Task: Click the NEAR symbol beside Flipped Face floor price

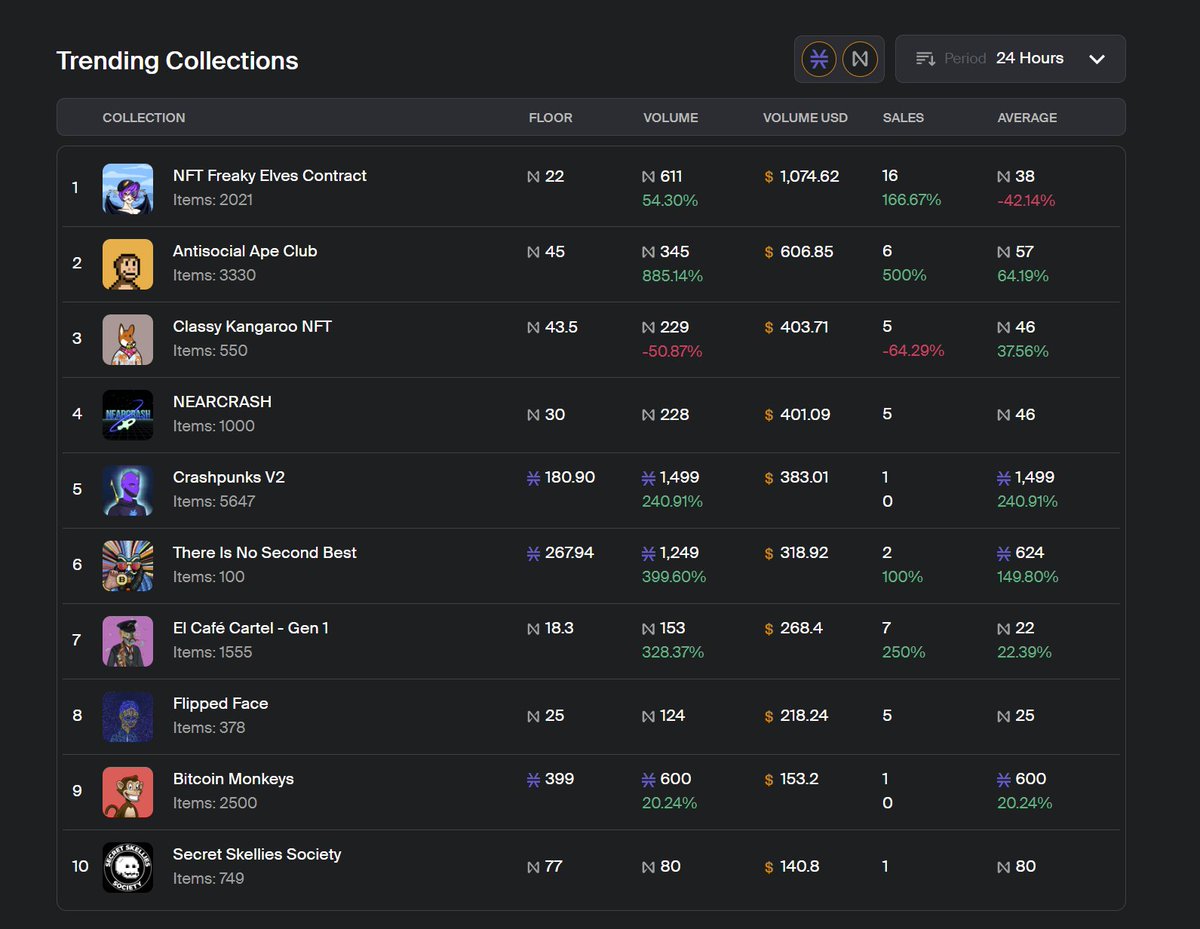Action: pyautogui.click(x=531, y=715)
